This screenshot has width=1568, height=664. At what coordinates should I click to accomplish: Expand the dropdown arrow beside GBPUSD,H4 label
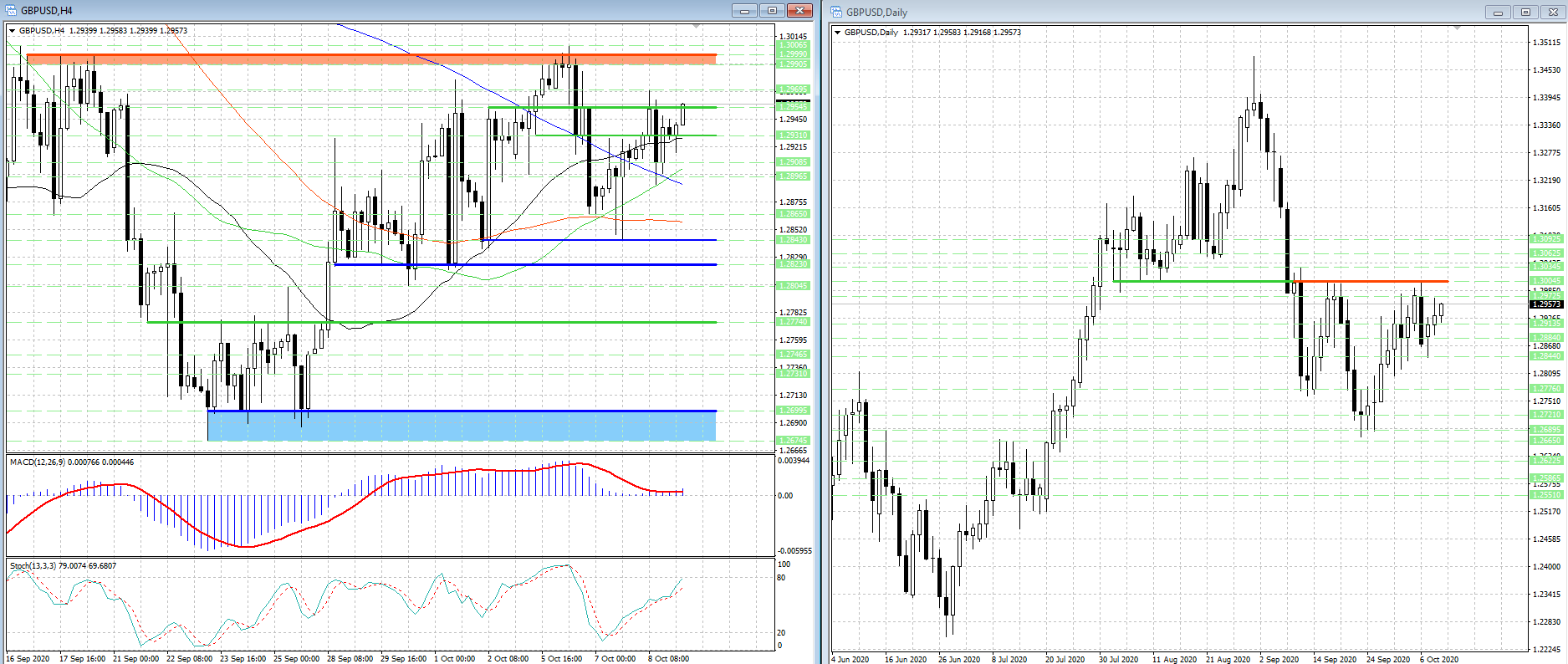pyautogui.click(x=13, y=31)
